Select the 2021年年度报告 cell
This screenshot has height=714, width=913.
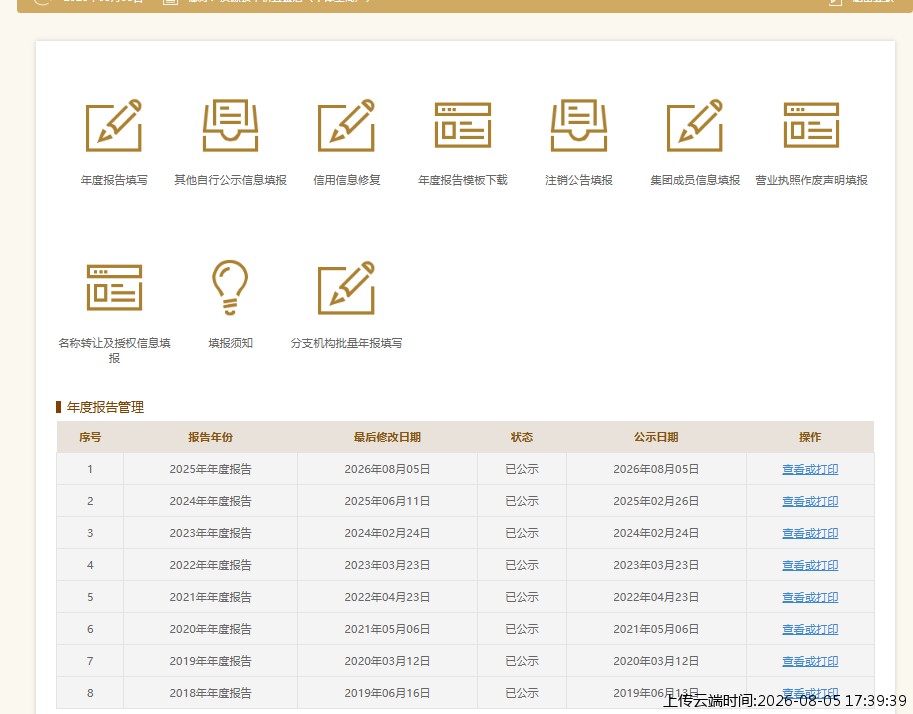pyautogui.click(x=210, y=597)
